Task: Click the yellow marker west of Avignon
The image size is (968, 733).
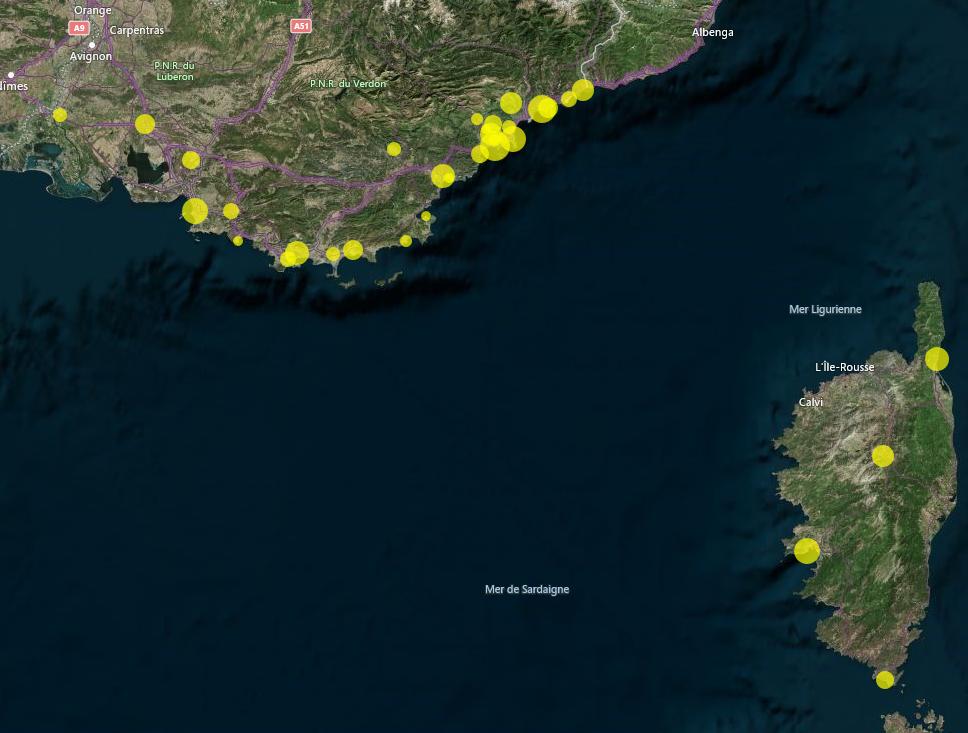Action: coord(60,116)
